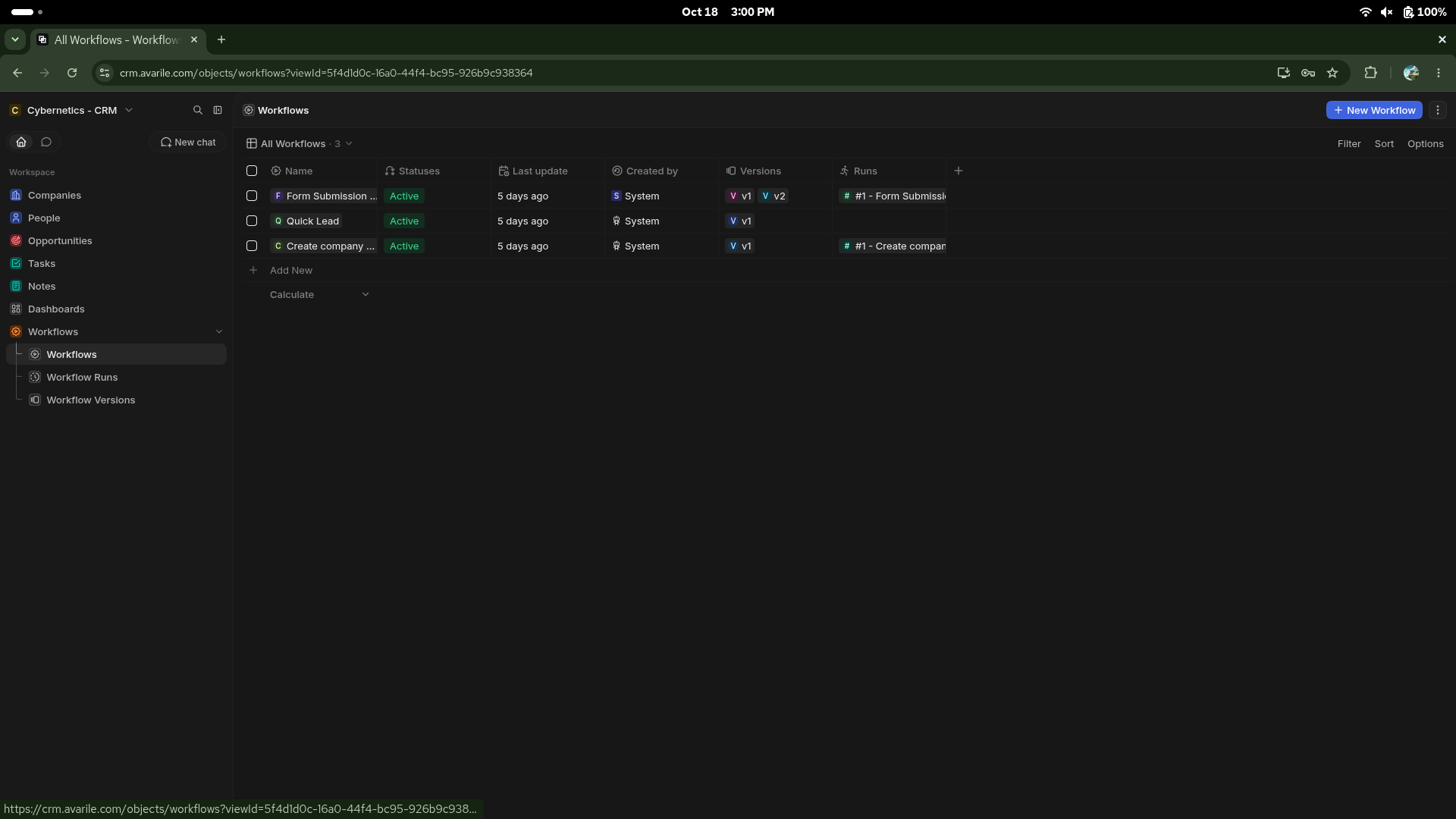Open the view Options

pos(1426,143)
